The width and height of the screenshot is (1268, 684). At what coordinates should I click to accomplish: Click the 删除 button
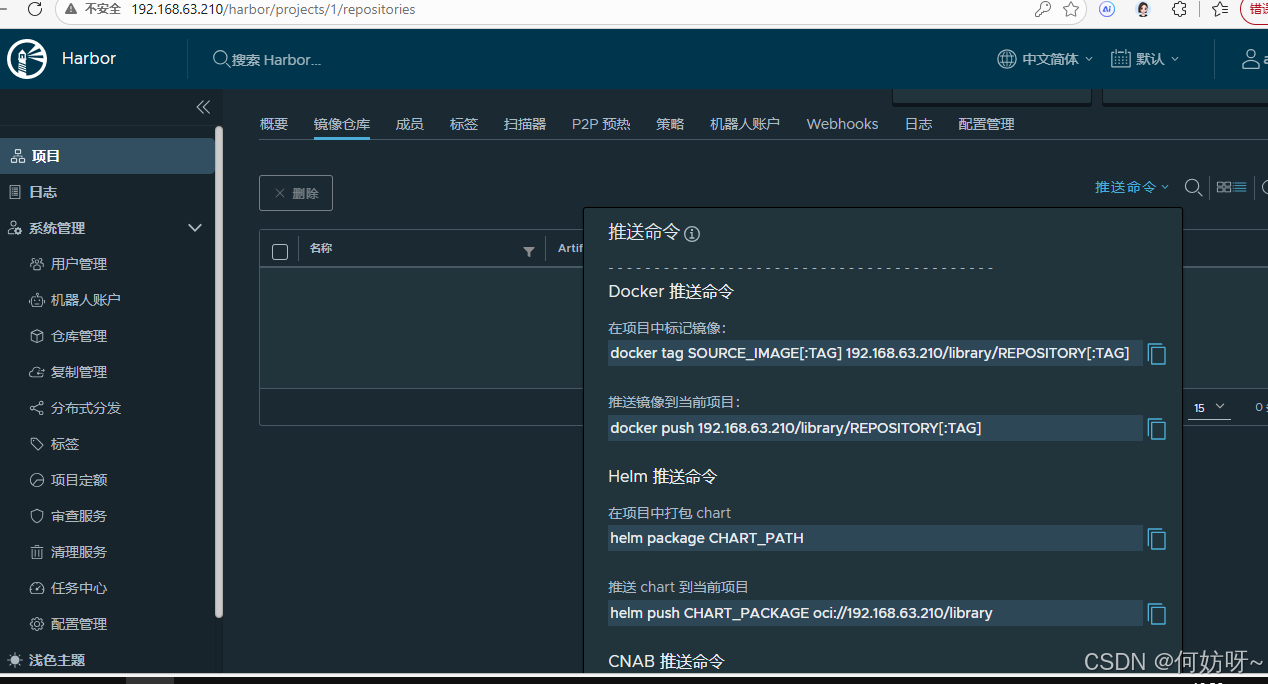[x=296, y=193]
